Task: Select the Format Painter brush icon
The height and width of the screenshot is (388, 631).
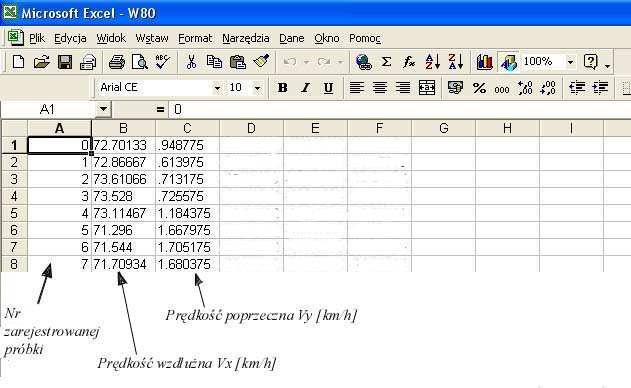Action: click(261, 62)
